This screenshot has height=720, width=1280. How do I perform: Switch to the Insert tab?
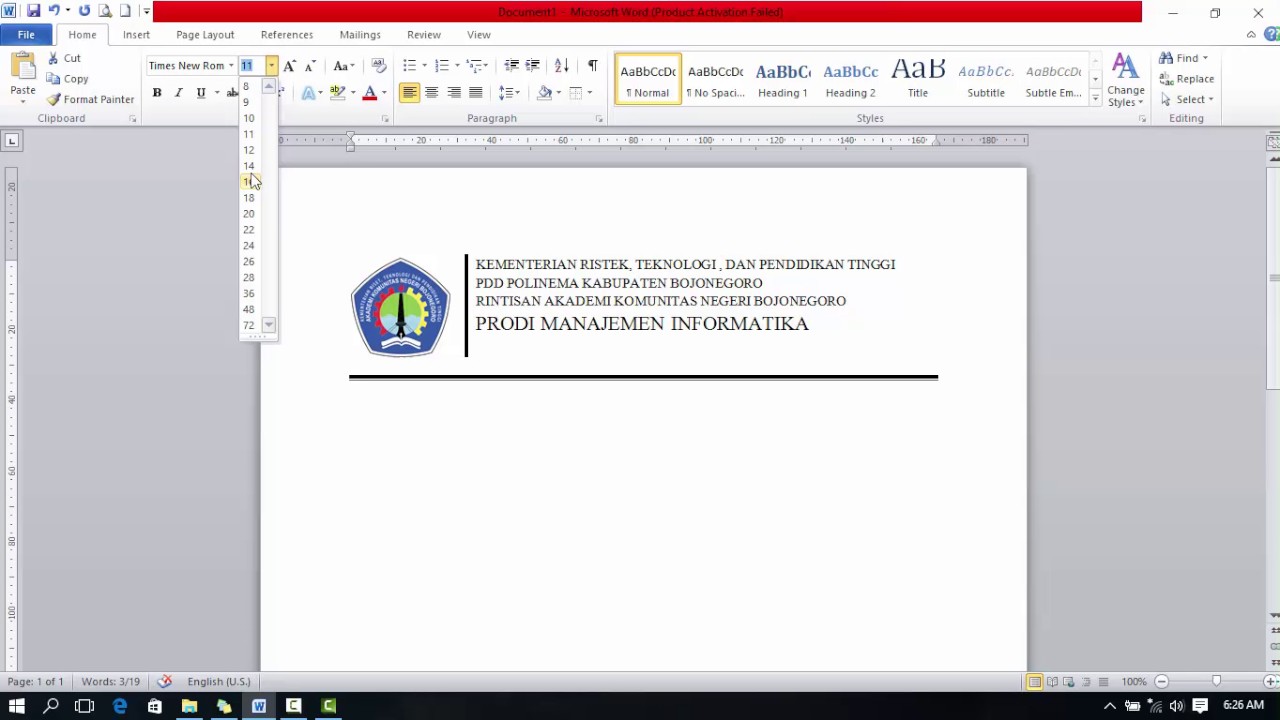click(x=137, y=35)
